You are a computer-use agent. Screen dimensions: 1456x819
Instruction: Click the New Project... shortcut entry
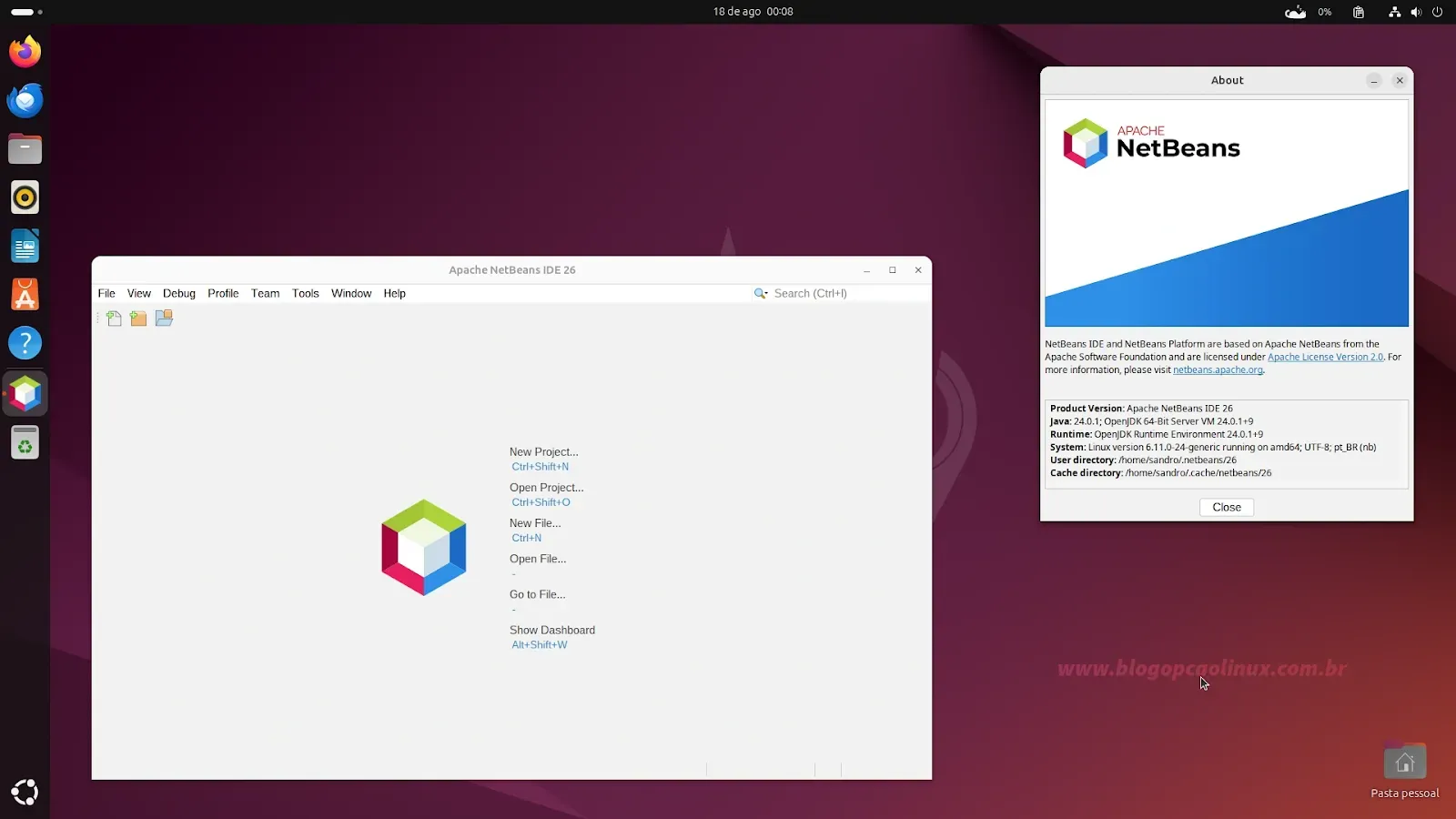coord(544,451)
